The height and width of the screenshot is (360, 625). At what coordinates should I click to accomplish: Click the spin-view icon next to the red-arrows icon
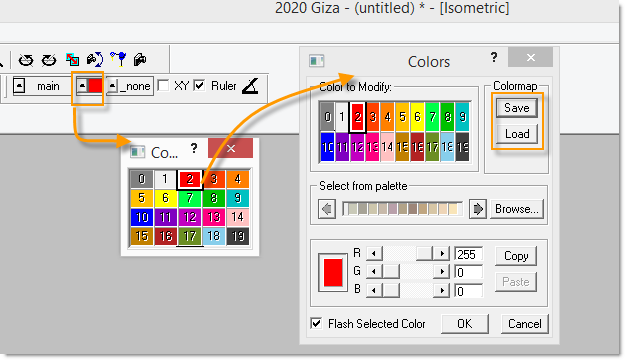49,60
